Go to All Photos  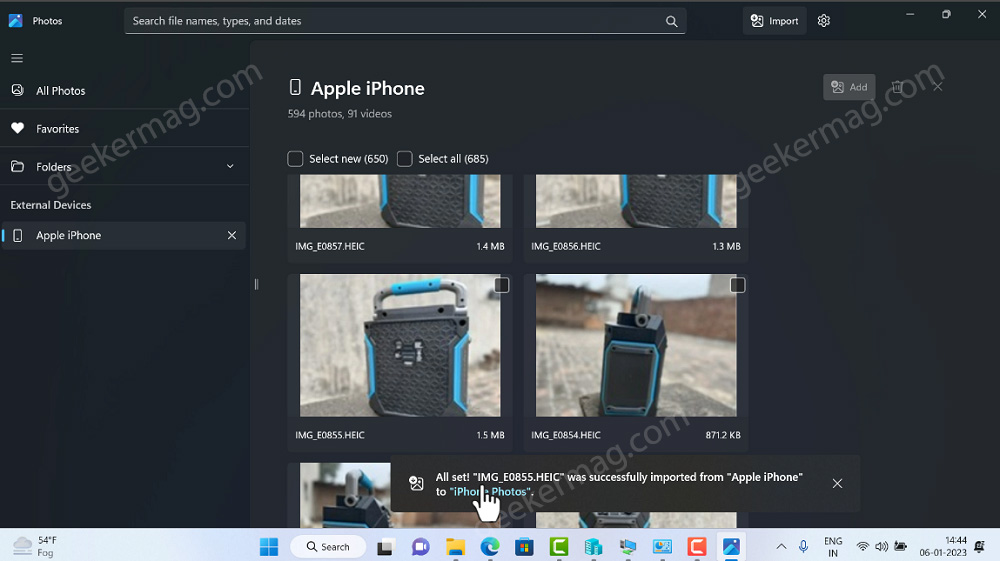(124, 91)
